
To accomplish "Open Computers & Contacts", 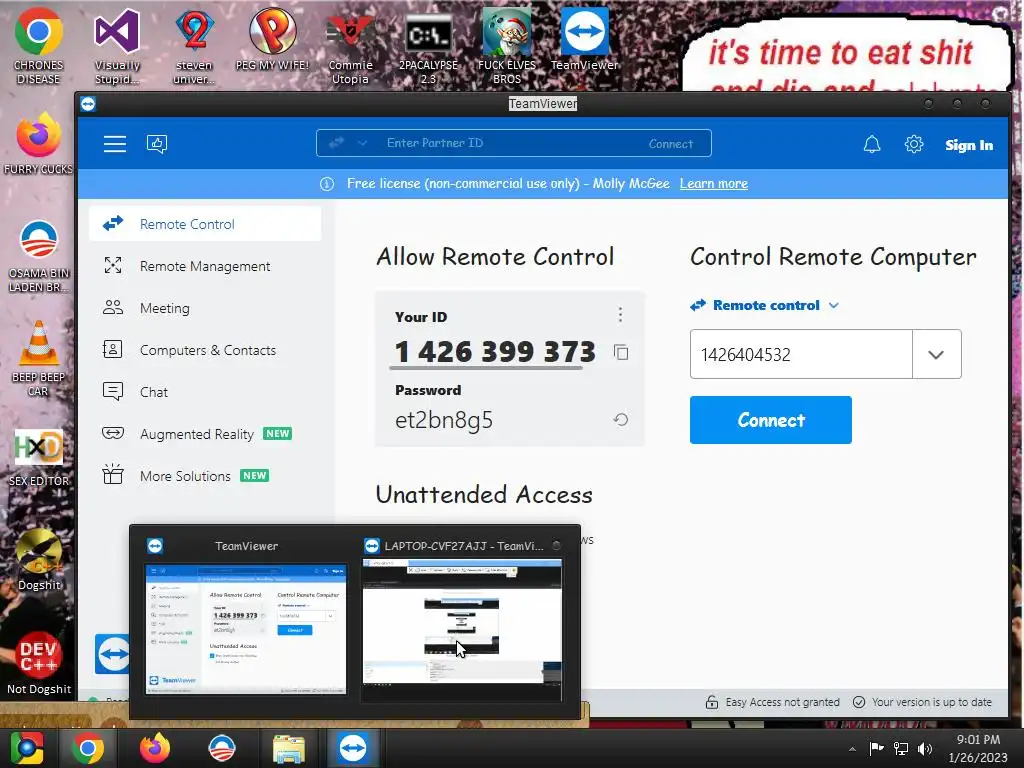I will click(x=205, y=350).
